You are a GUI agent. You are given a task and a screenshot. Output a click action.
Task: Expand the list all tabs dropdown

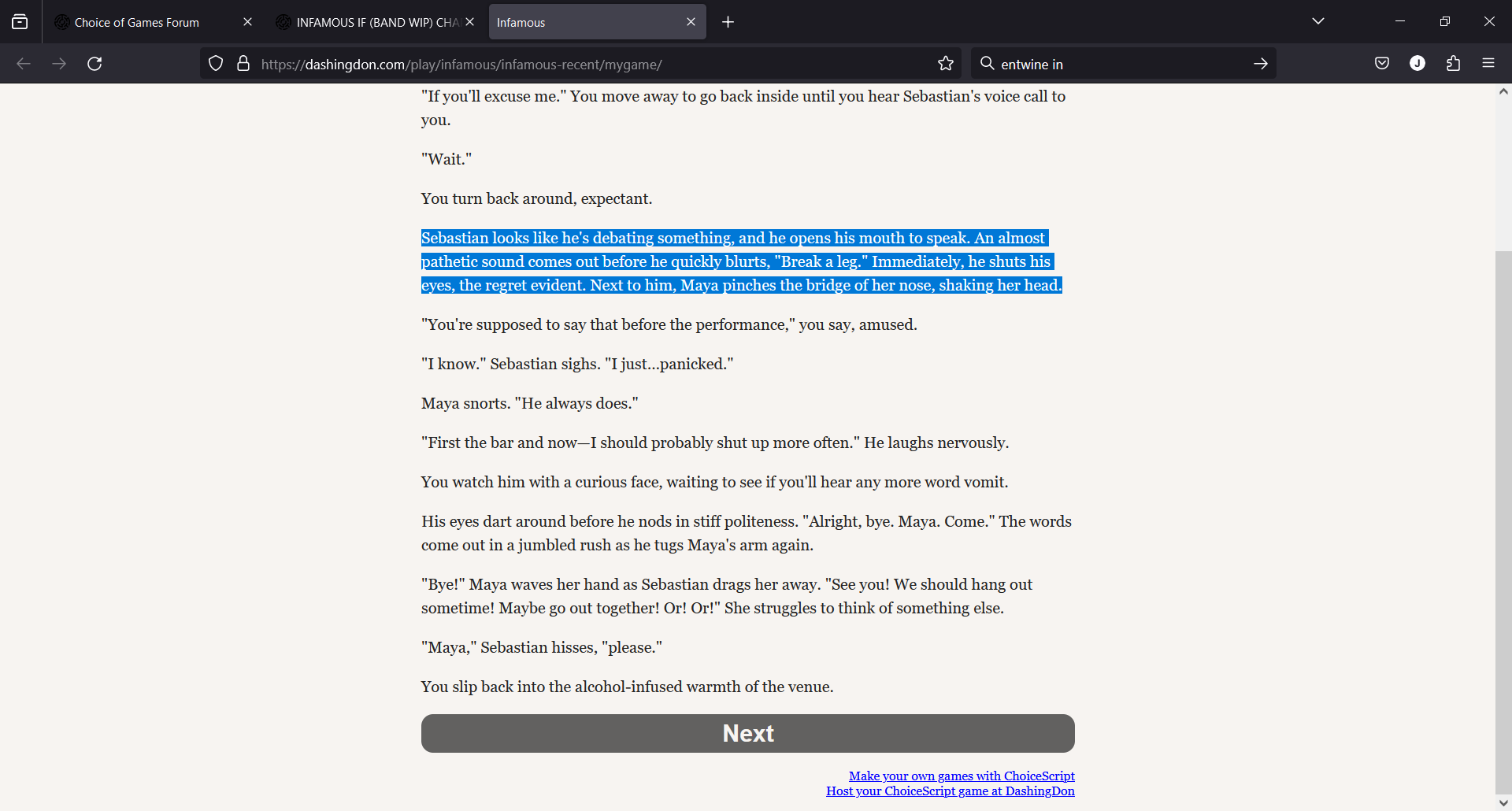pos(1318,21)
